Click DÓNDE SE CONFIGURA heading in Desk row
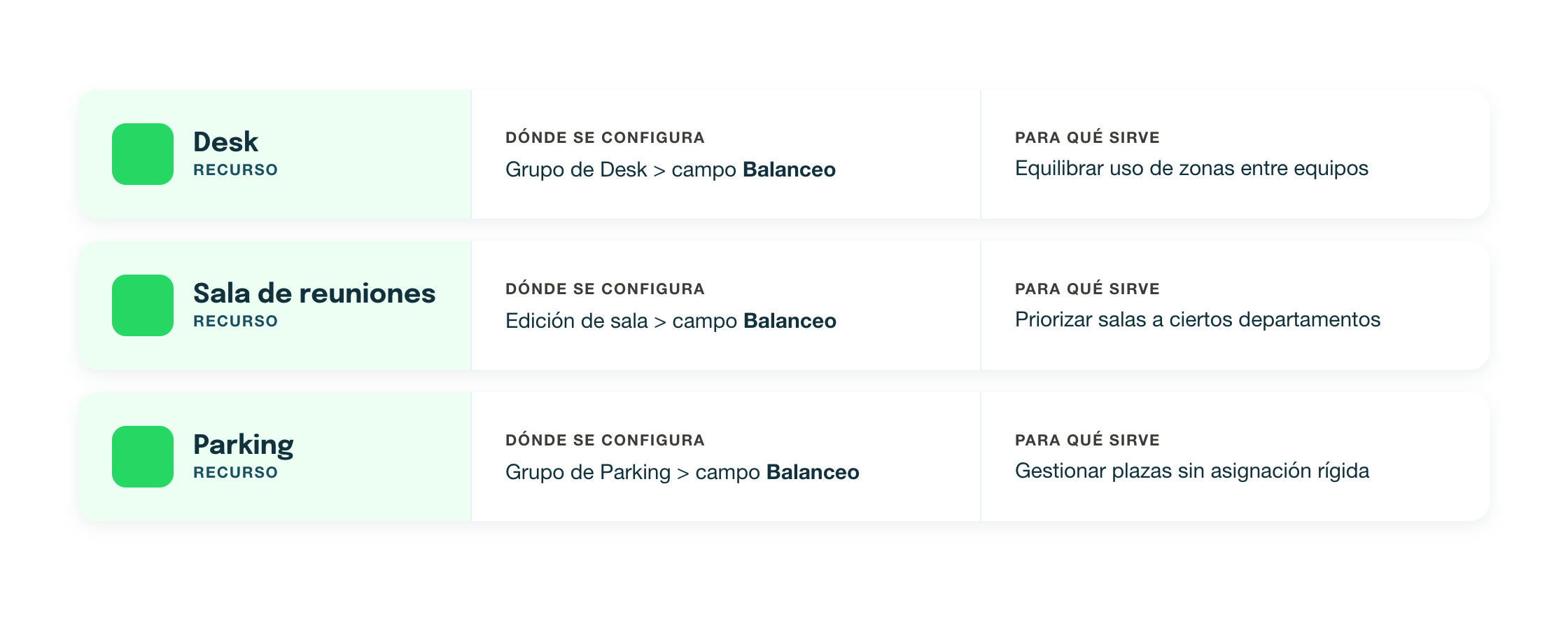The image size is (1568, 622). point(605,137)
